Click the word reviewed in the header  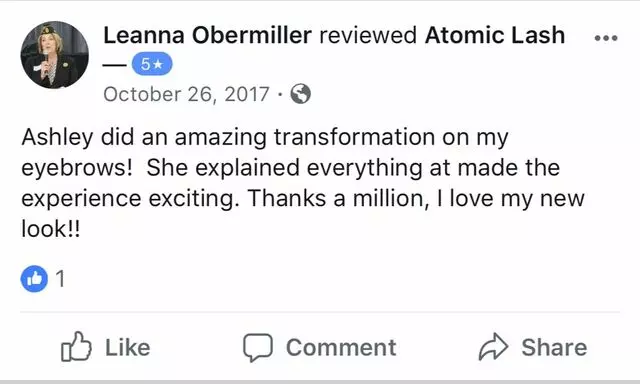(368, 36)
